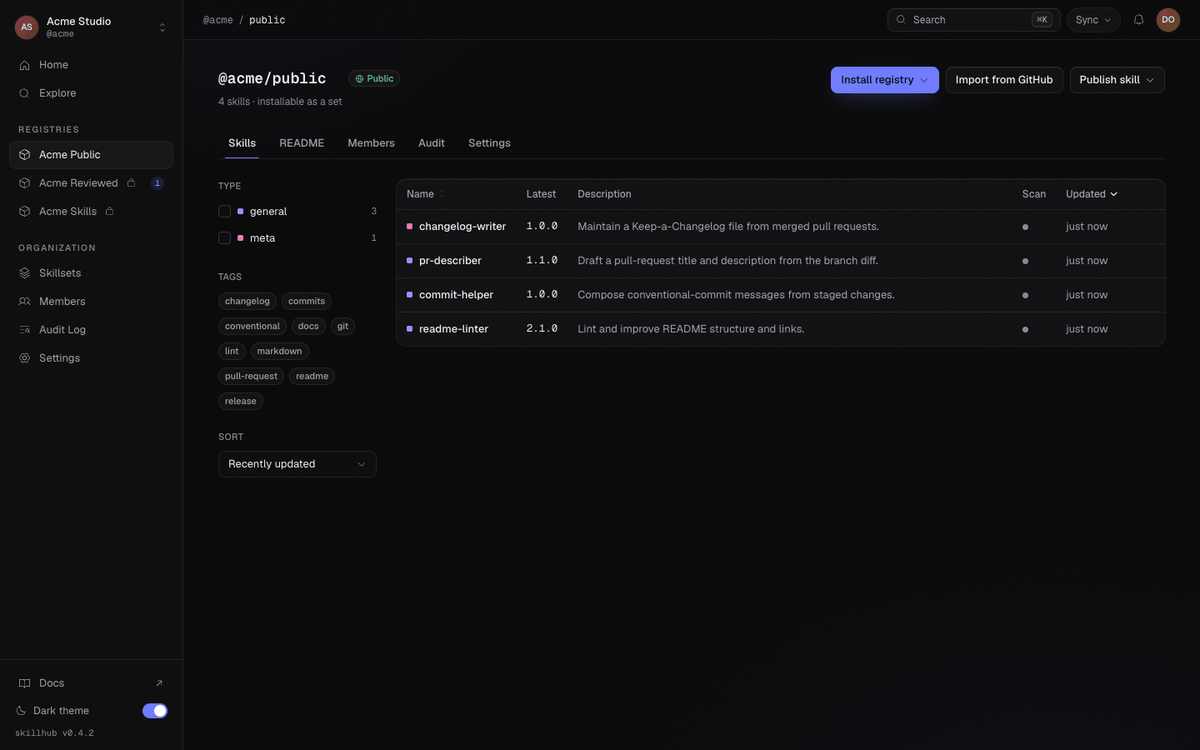Viewport: 1200px width, 750px height.
Task: Click the badge count on Acme Reviewed
Action: tap(157, 183)
